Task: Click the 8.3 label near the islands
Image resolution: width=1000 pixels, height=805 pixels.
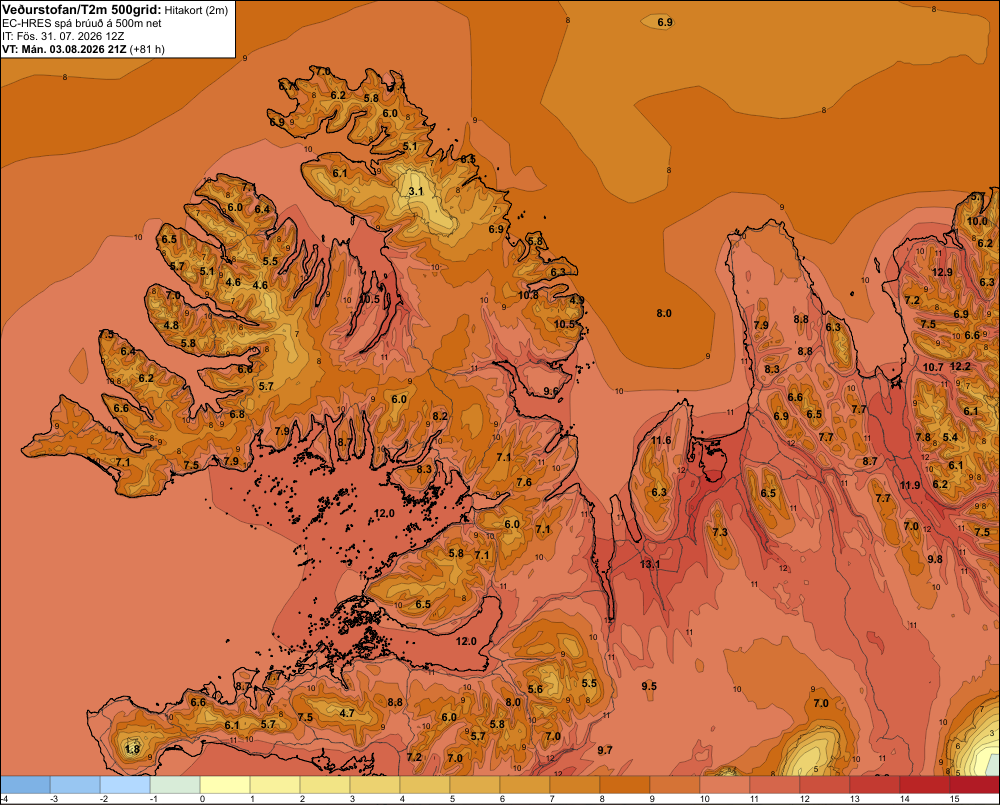Action: pos(424,469)
